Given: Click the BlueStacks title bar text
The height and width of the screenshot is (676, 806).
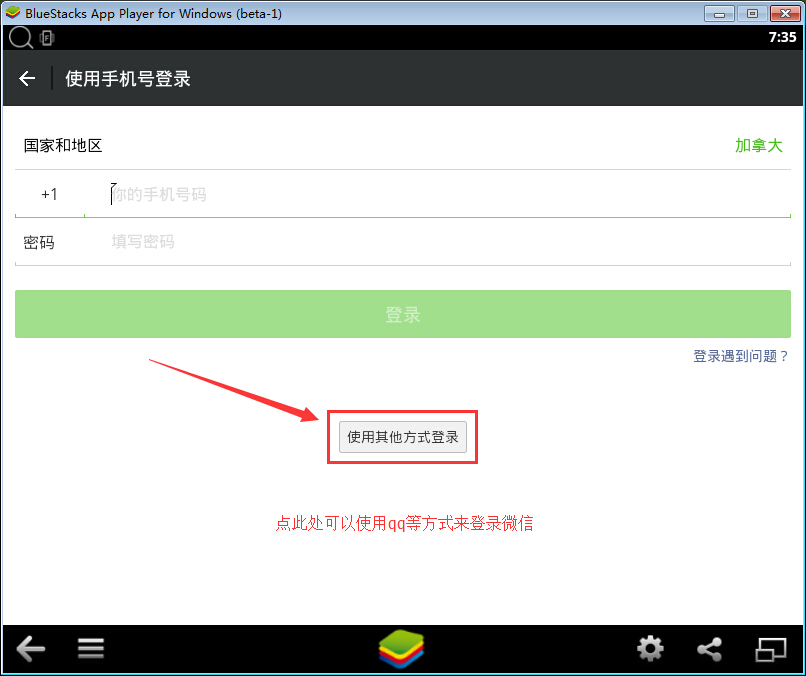Looking at the screenshot, I should point(150,13).
